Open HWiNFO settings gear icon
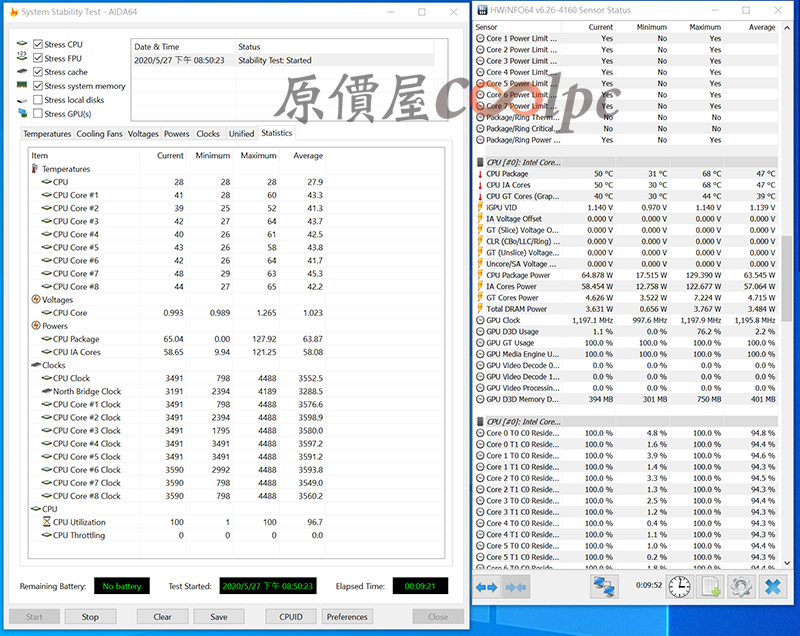The width and height of the screenshot is (800, 636). [741, 587]
